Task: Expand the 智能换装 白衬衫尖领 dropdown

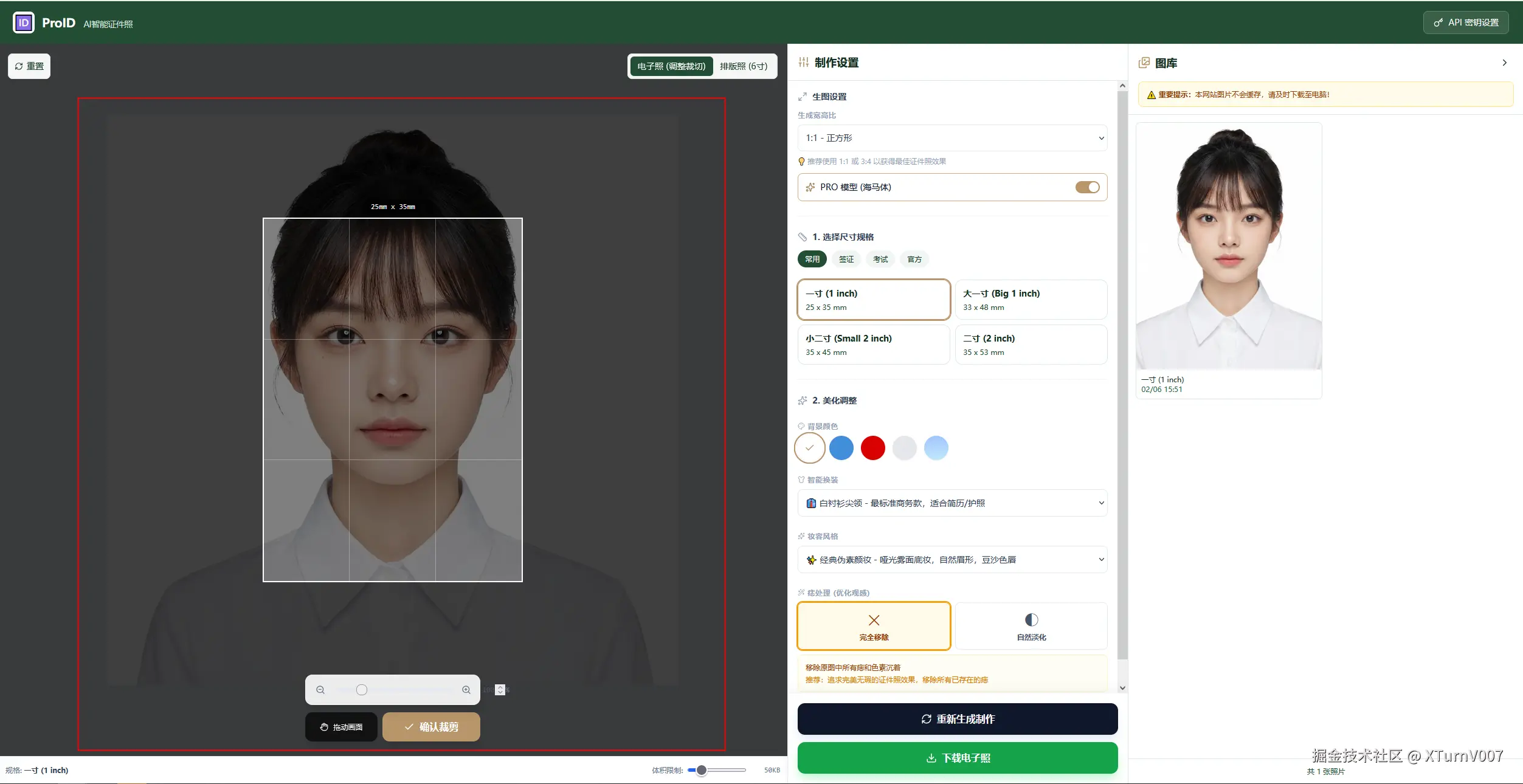Action: 952,503
